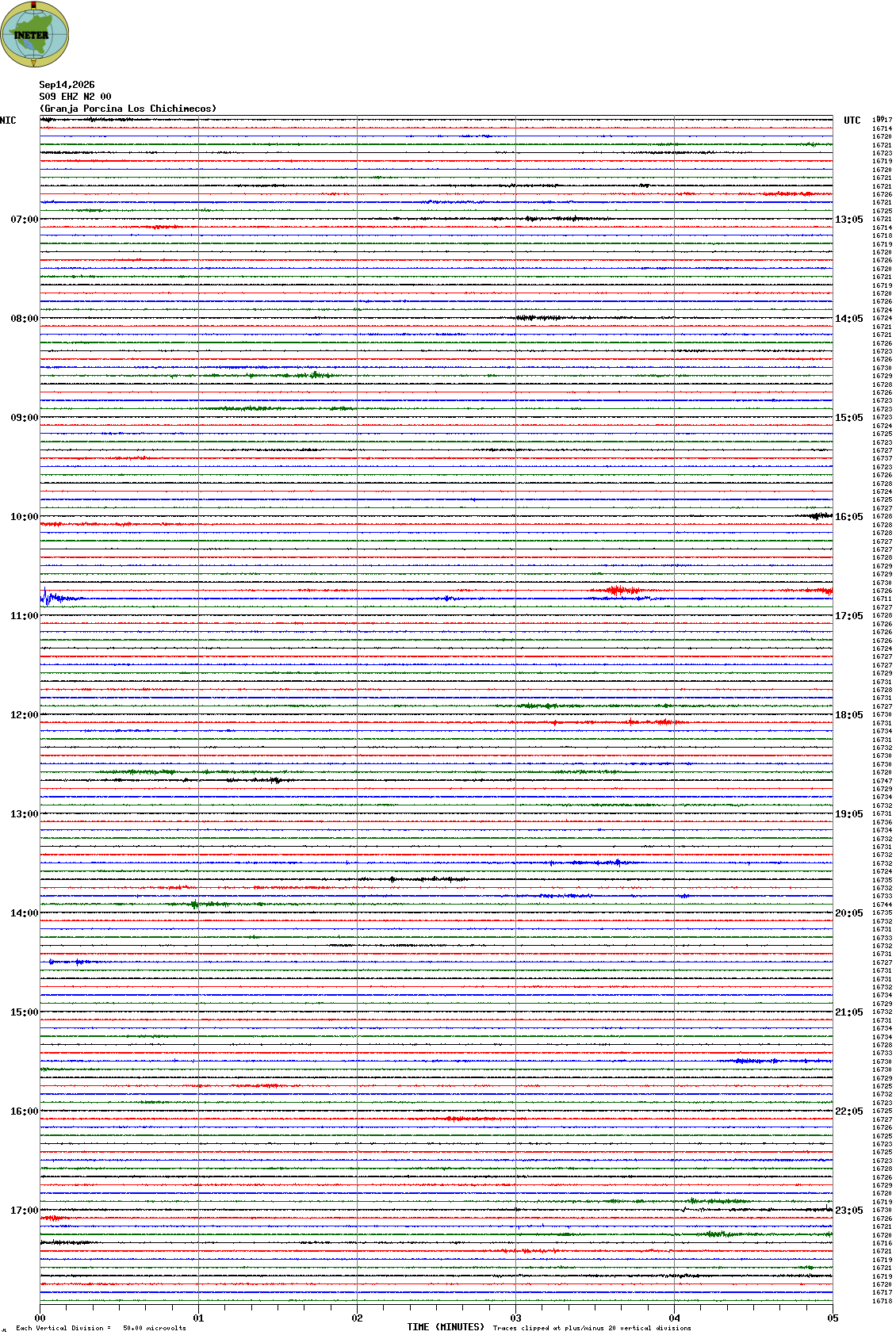This screenshot has height=1339, width=896.
Task: Click the NIC timezone header
Action: [x=8, y=121]
